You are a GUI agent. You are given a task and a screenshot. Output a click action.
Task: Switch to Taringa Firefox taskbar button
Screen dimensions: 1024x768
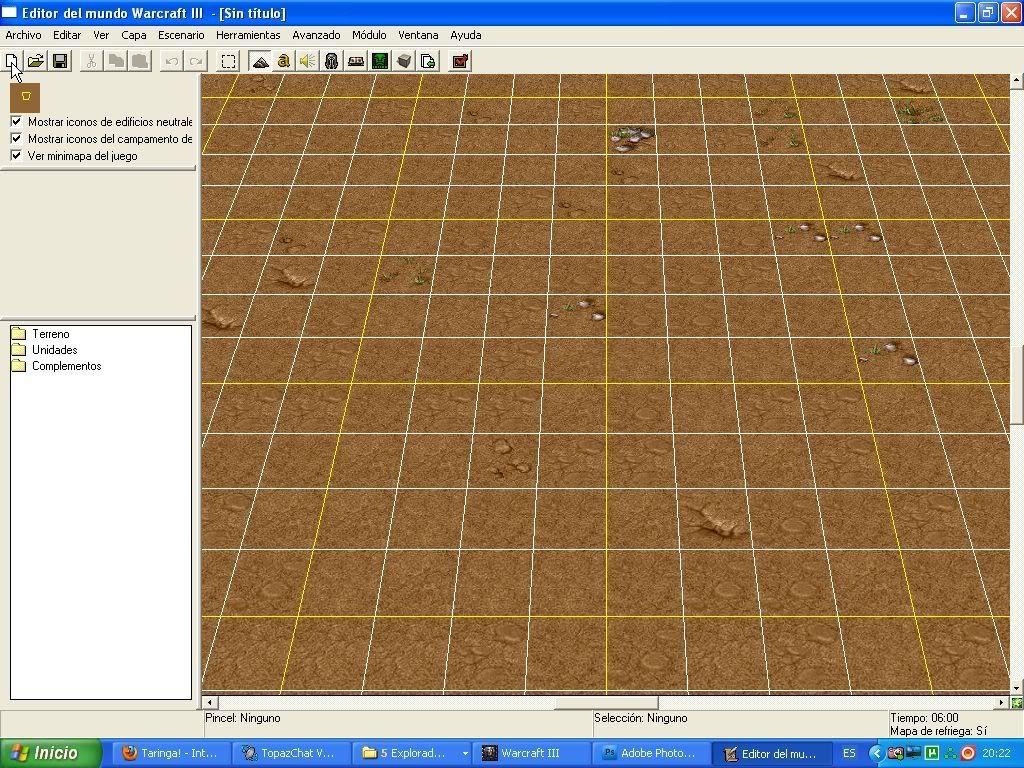[172, 753]
